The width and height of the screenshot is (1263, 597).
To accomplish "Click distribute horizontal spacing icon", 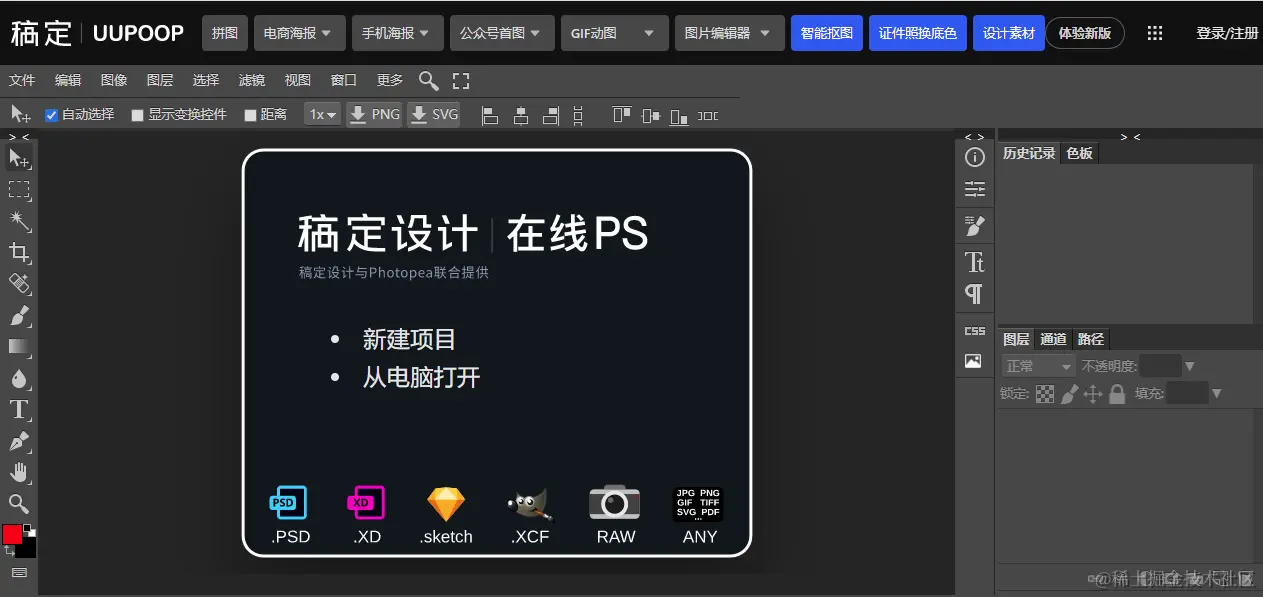I will pyautogui.click(x=708, y=115).
